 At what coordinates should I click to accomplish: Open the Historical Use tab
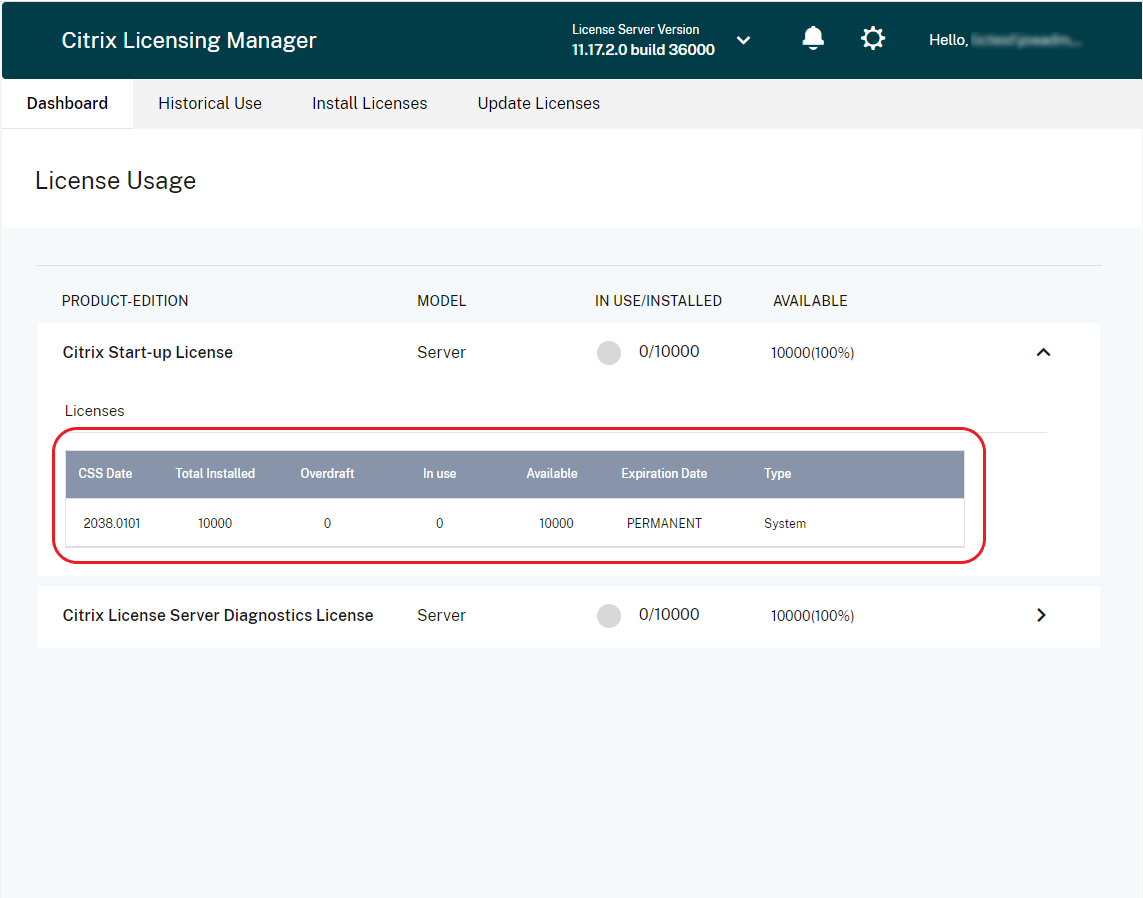210,103
